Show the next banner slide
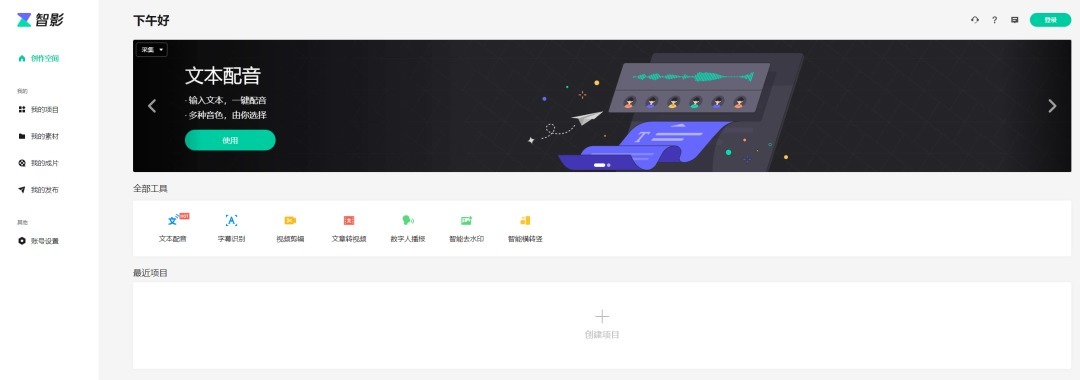 [x=1052, y=105]
